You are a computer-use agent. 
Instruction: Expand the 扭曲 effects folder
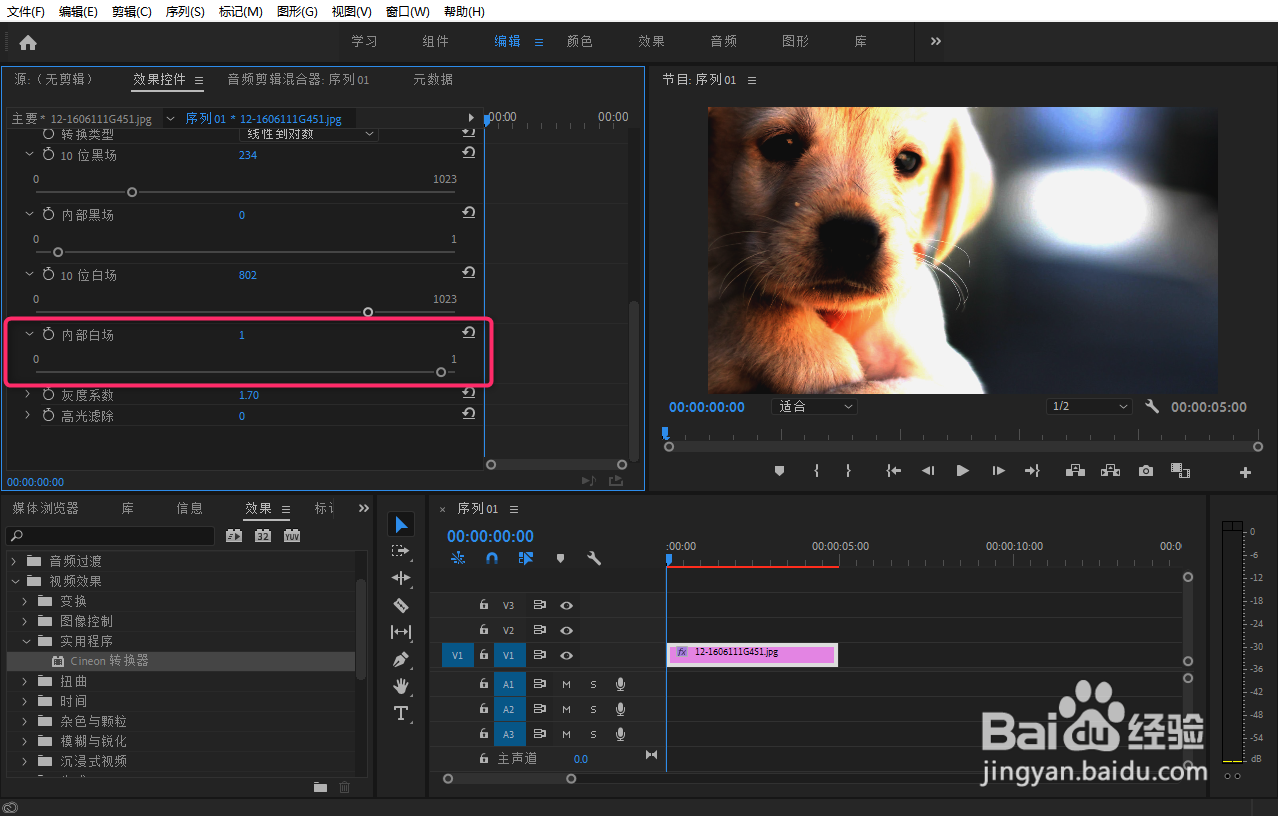tap(26, 681)
